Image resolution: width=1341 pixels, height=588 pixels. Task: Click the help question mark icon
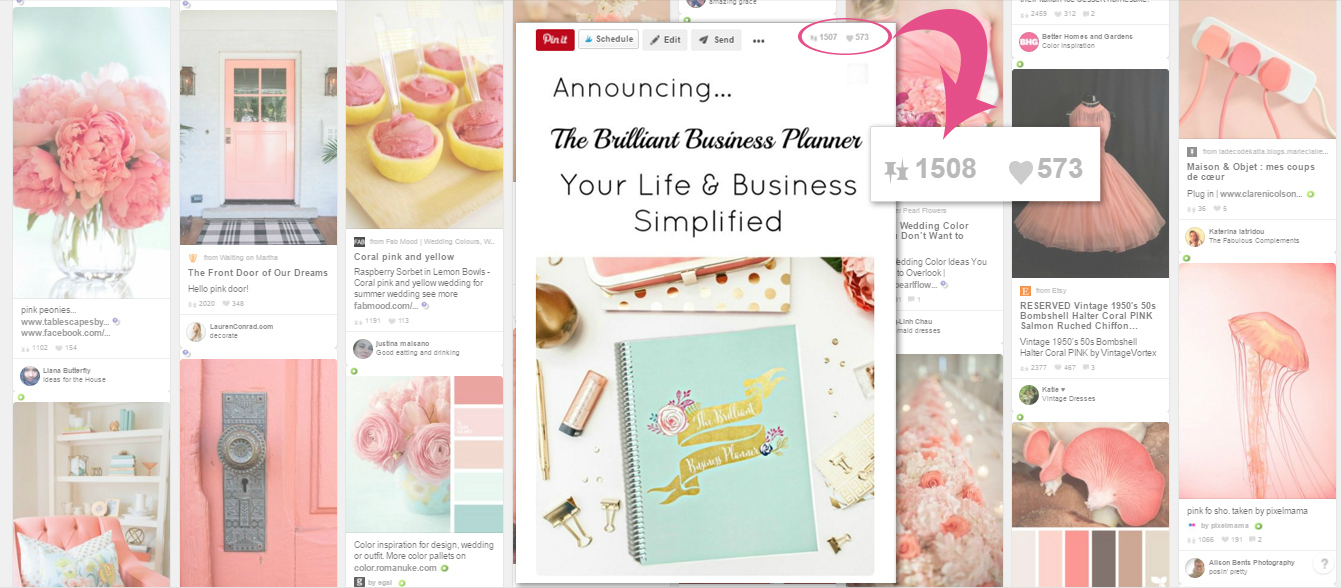click(x=1323, y=563)
